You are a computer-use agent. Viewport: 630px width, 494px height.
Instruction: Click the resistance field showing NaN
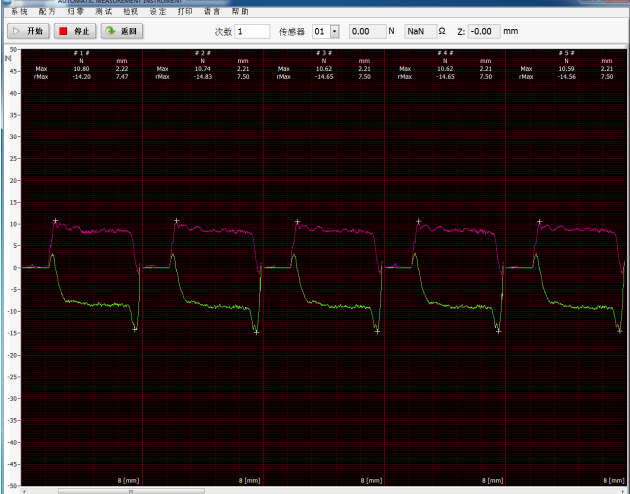[421, 31]
